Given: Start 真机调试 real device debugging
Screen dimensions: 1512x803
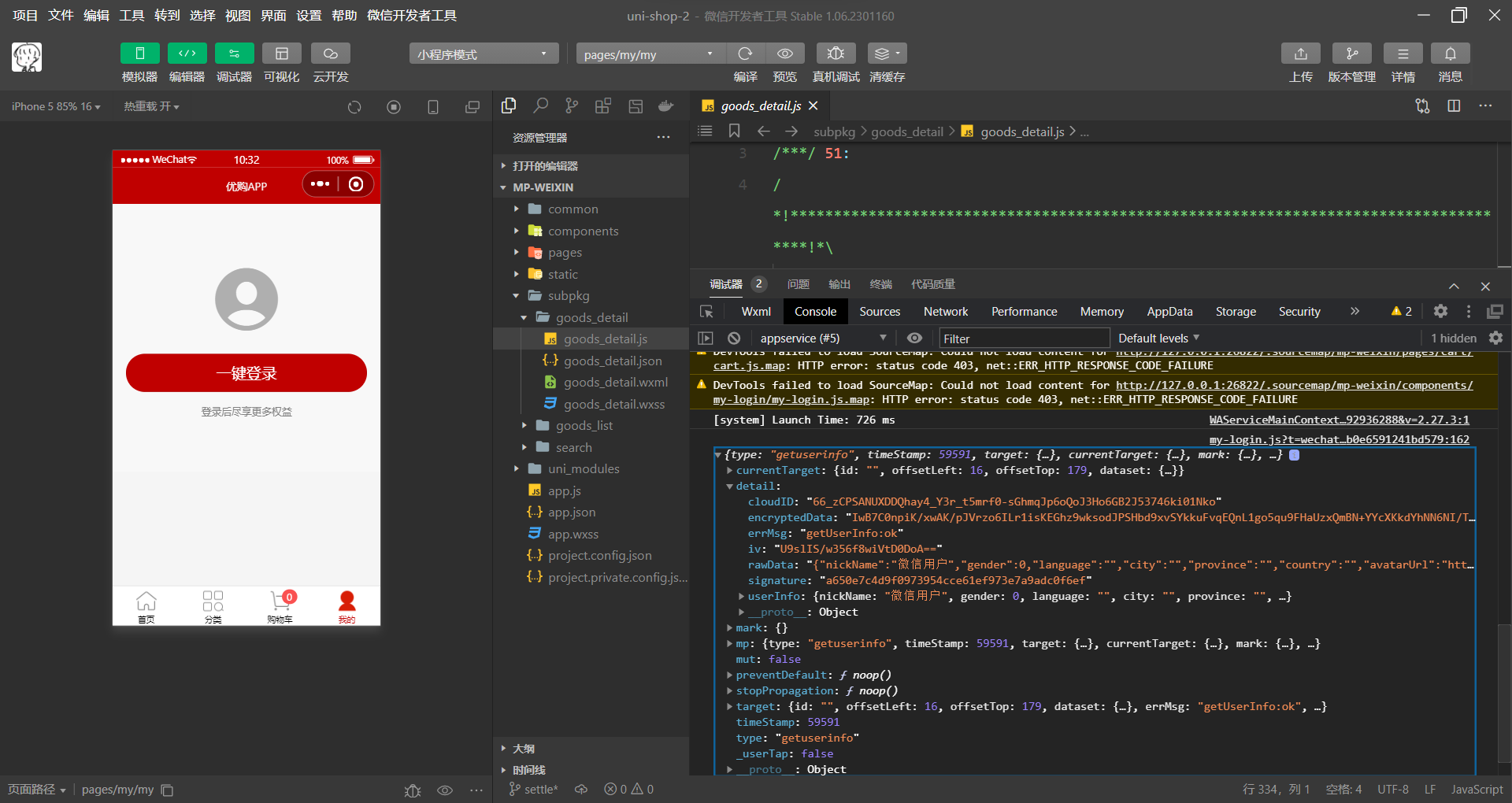Looking at the screenshot, I should pos(836,54).
